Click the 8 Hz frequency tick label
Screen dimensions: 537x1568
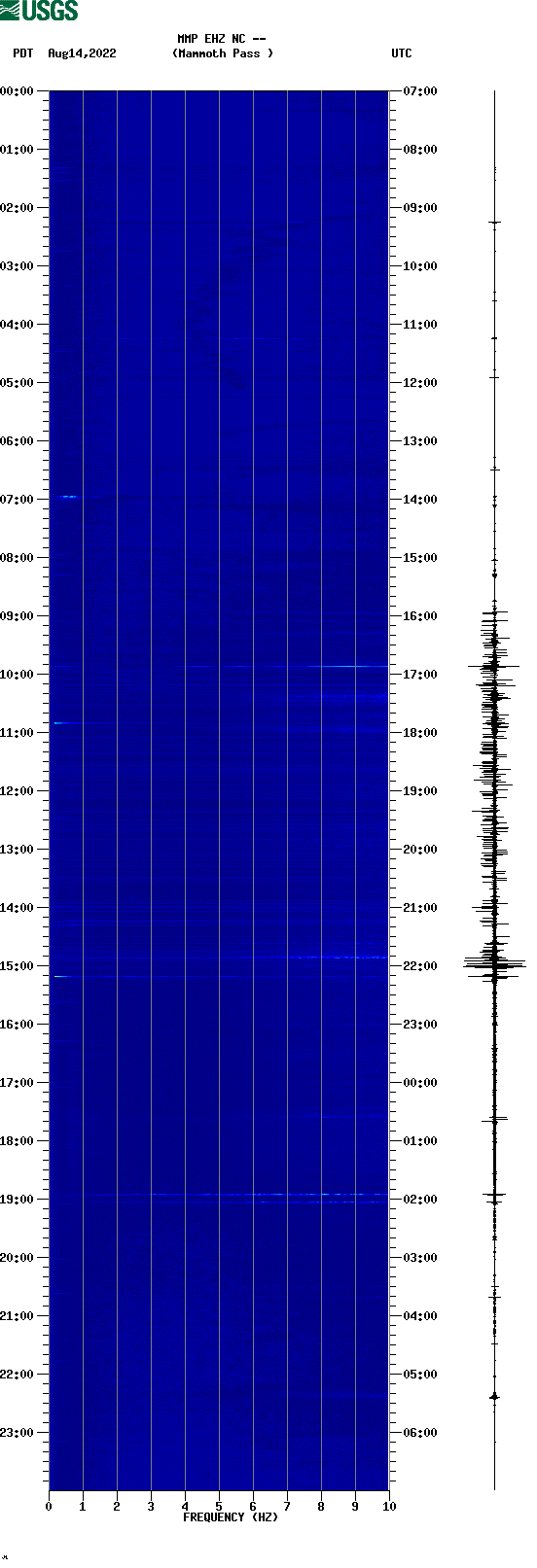click(321, 1507)
